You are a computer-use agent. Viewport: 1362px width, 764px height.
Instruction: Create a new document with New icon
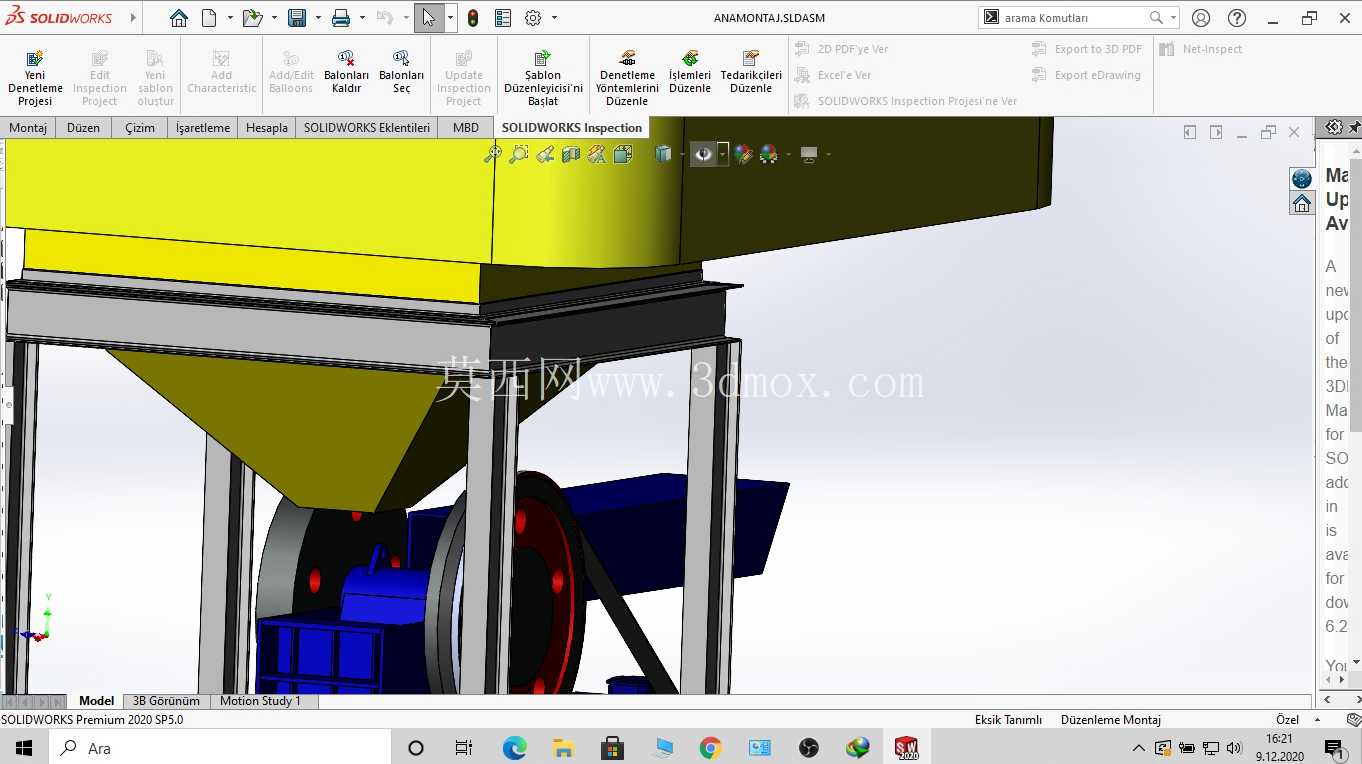pyautogui.click(x=209, y=18)
